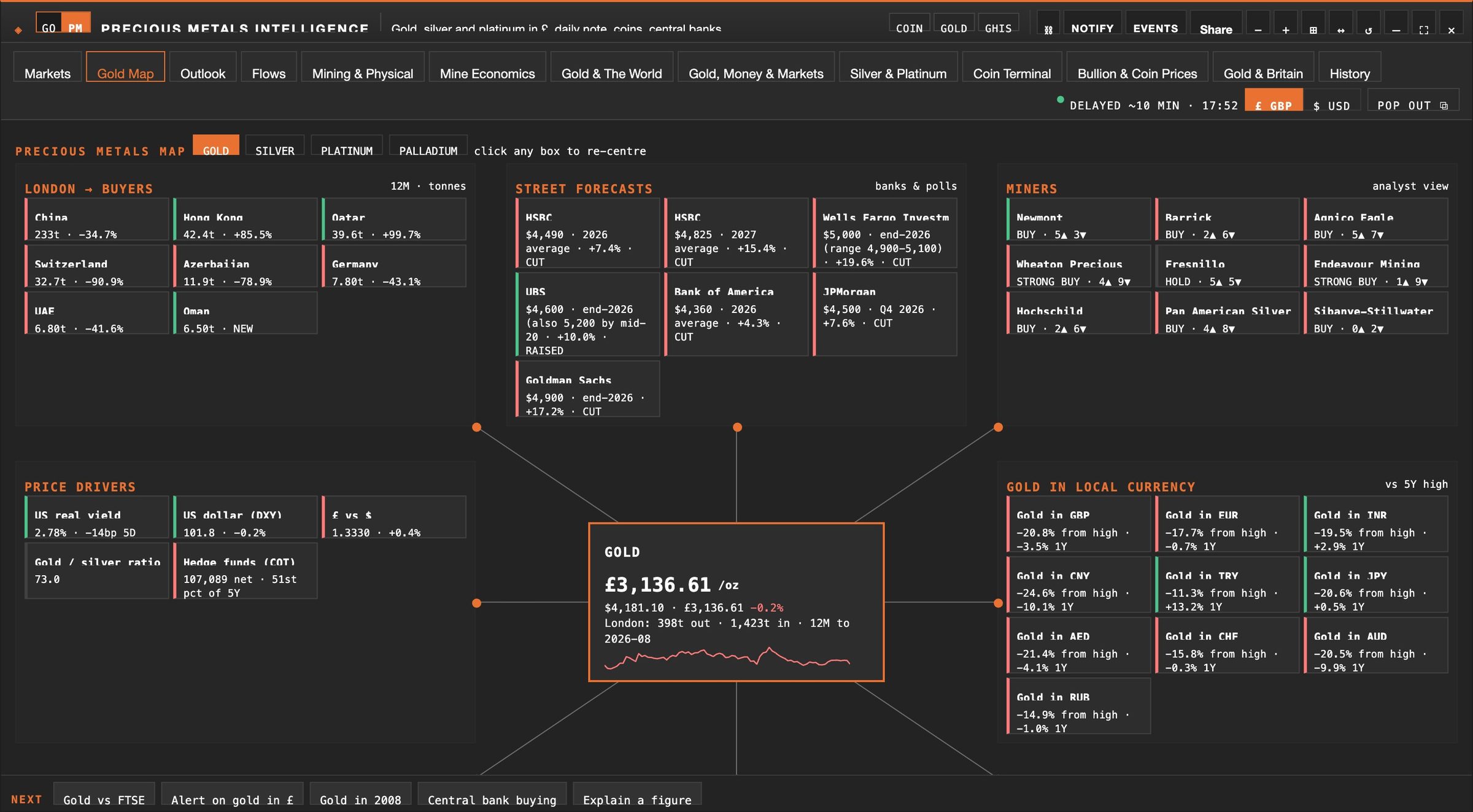Click the orange diamond logo icon
The image size is (1473, 812).
18,29
